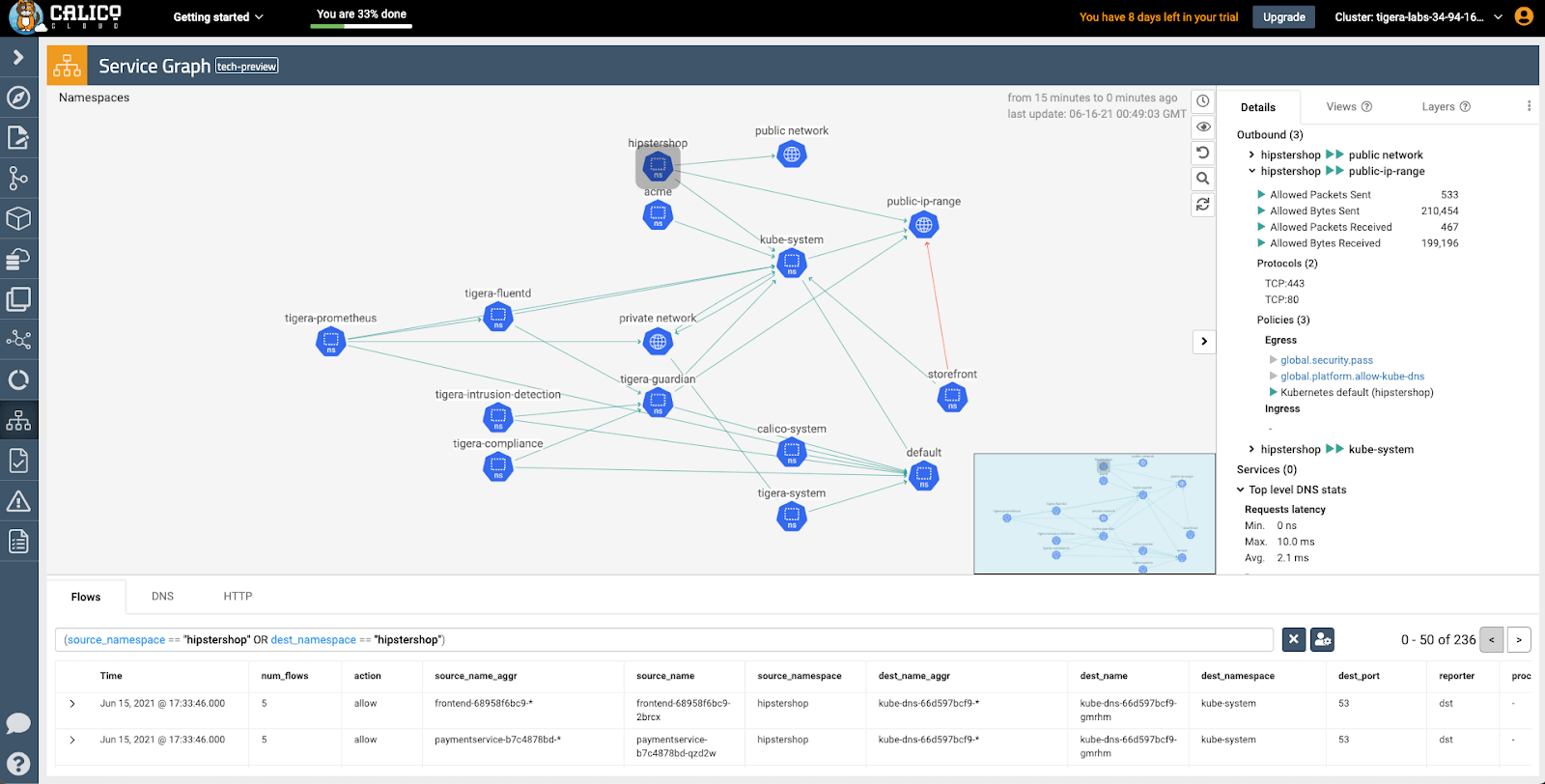This screenshot has width=1545, height=784.
Task: Open the user account avatar
Action: coord(1524,16)
